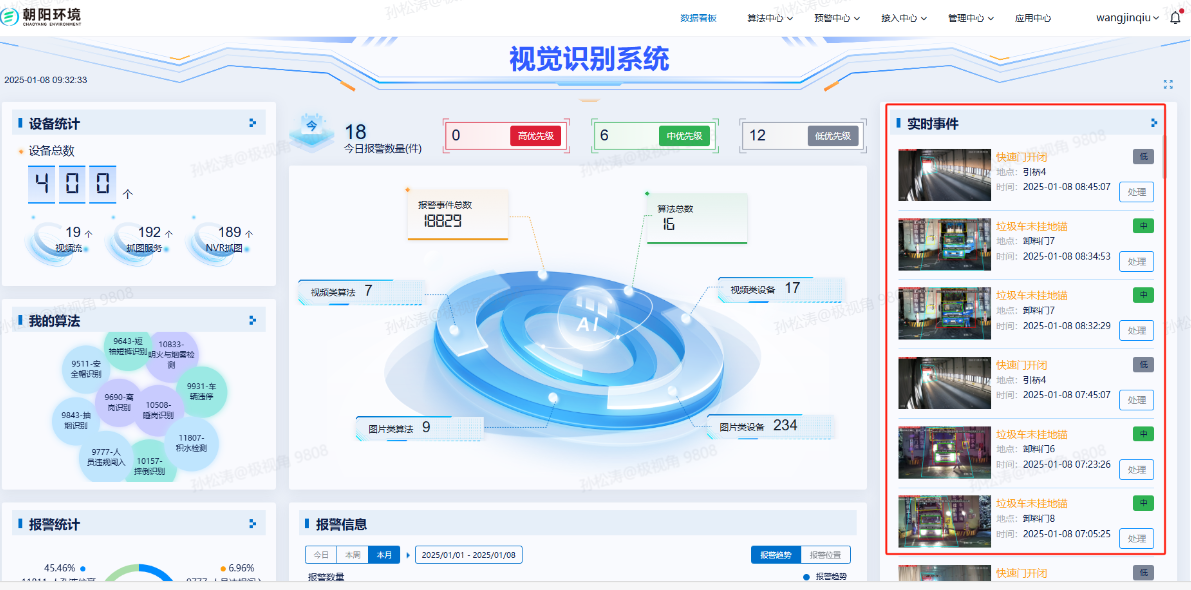This screenshot has width=1191, height=590.
Task: Open more details for 设备统计 panel
Action: tap(253, 123)
